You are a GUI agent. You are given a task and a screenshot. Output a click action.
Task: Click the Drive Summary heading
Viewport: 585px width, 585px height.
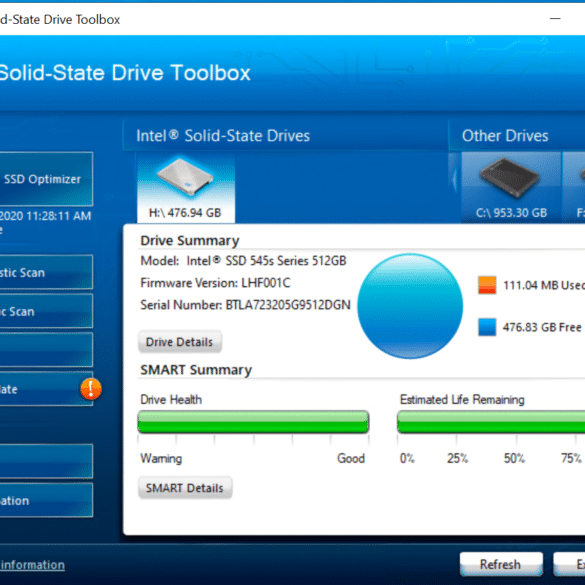coord(190,241)
